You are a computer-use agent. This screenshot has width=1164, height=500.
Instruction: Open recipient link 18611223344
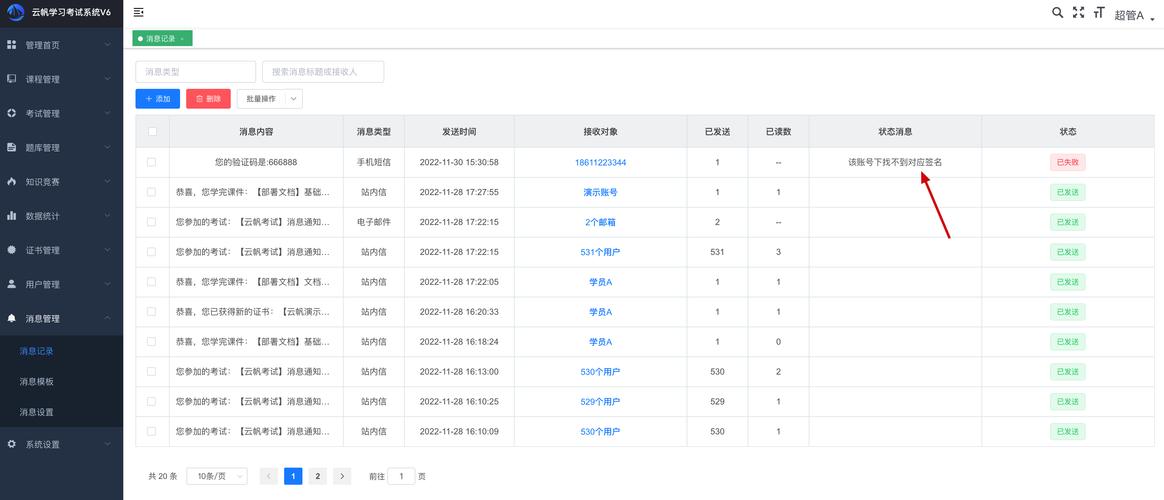(x=600, y=162)
